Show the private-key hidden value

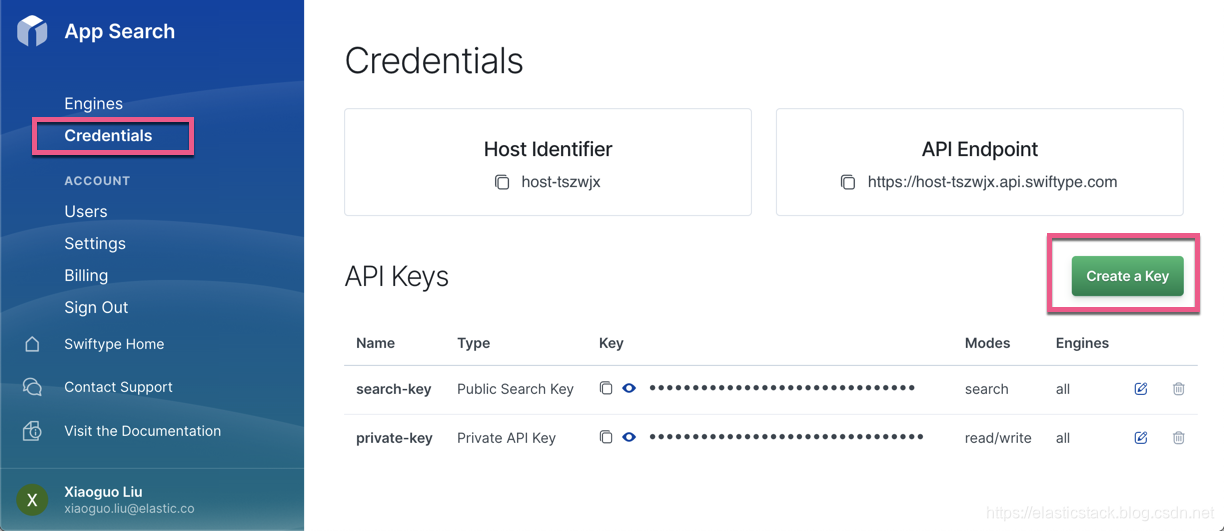[x=629, y=437]
